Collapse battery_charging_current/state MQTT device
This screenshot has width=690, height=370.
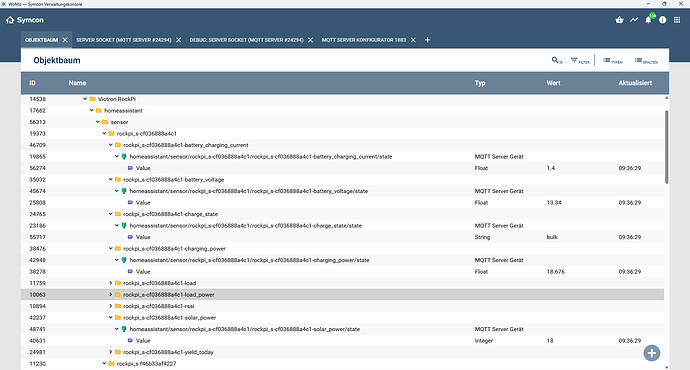point(117,156)
